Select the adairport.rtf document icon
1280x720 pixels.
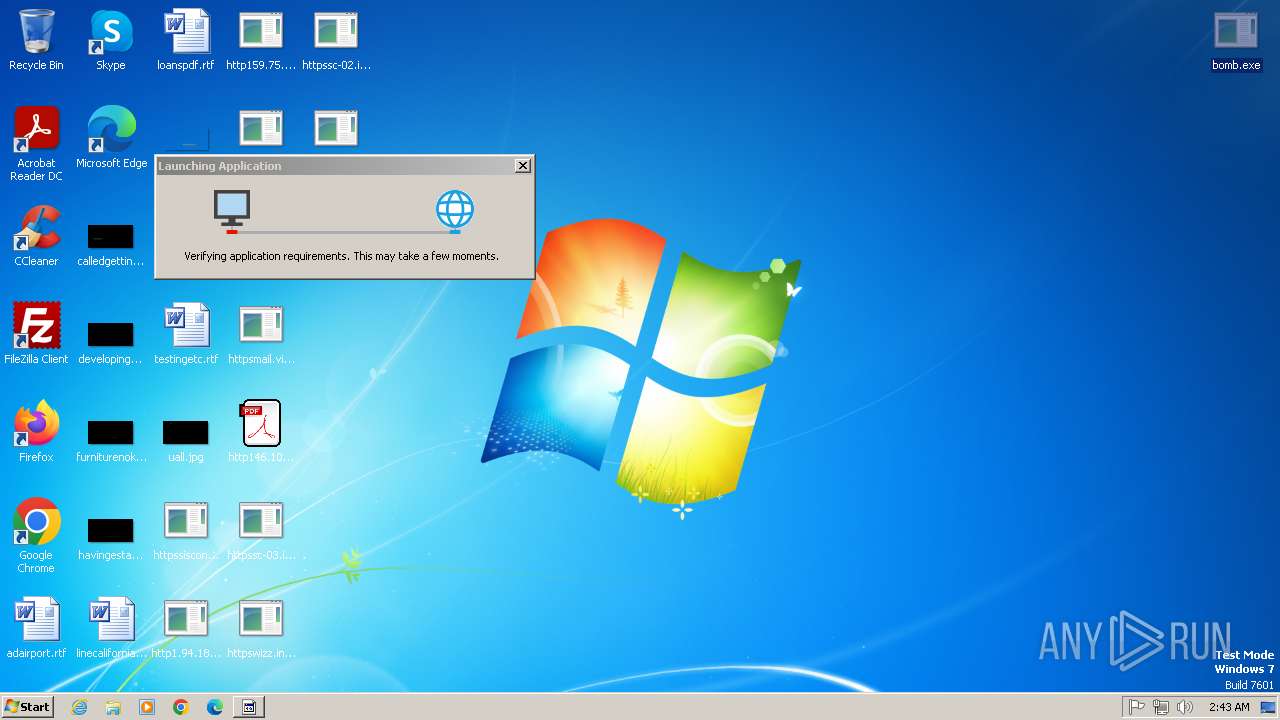[36, 628]
